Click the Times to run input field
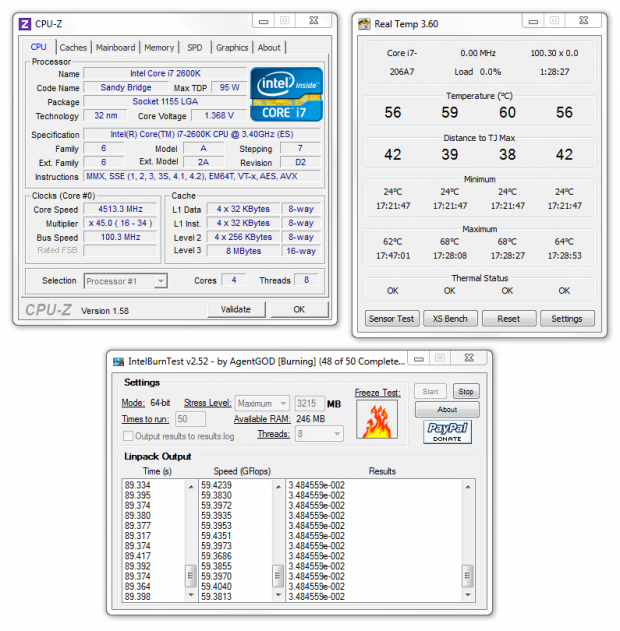The height and width of the screenshot is (631, 620). pos(190,419)
